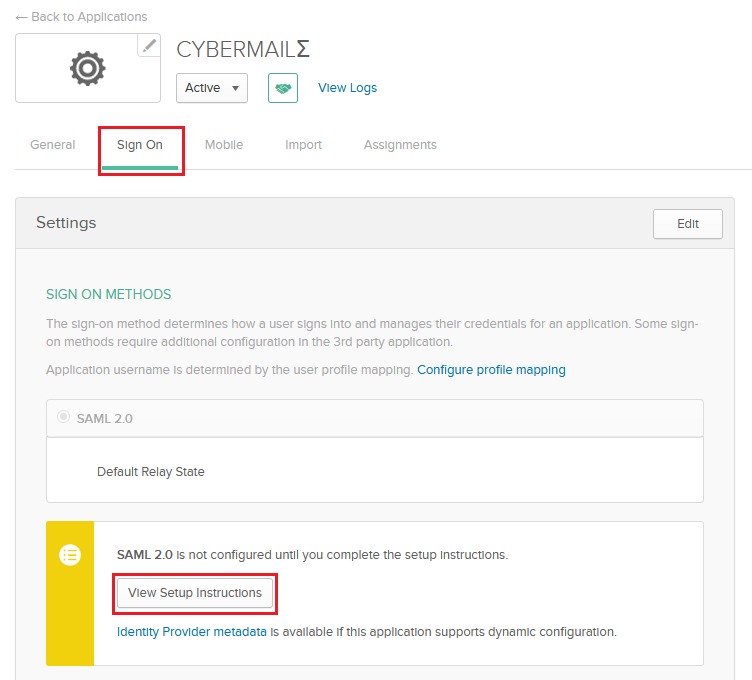Click the Default Relay State label
Screen dimensions: 752x680
pos(151,472)
